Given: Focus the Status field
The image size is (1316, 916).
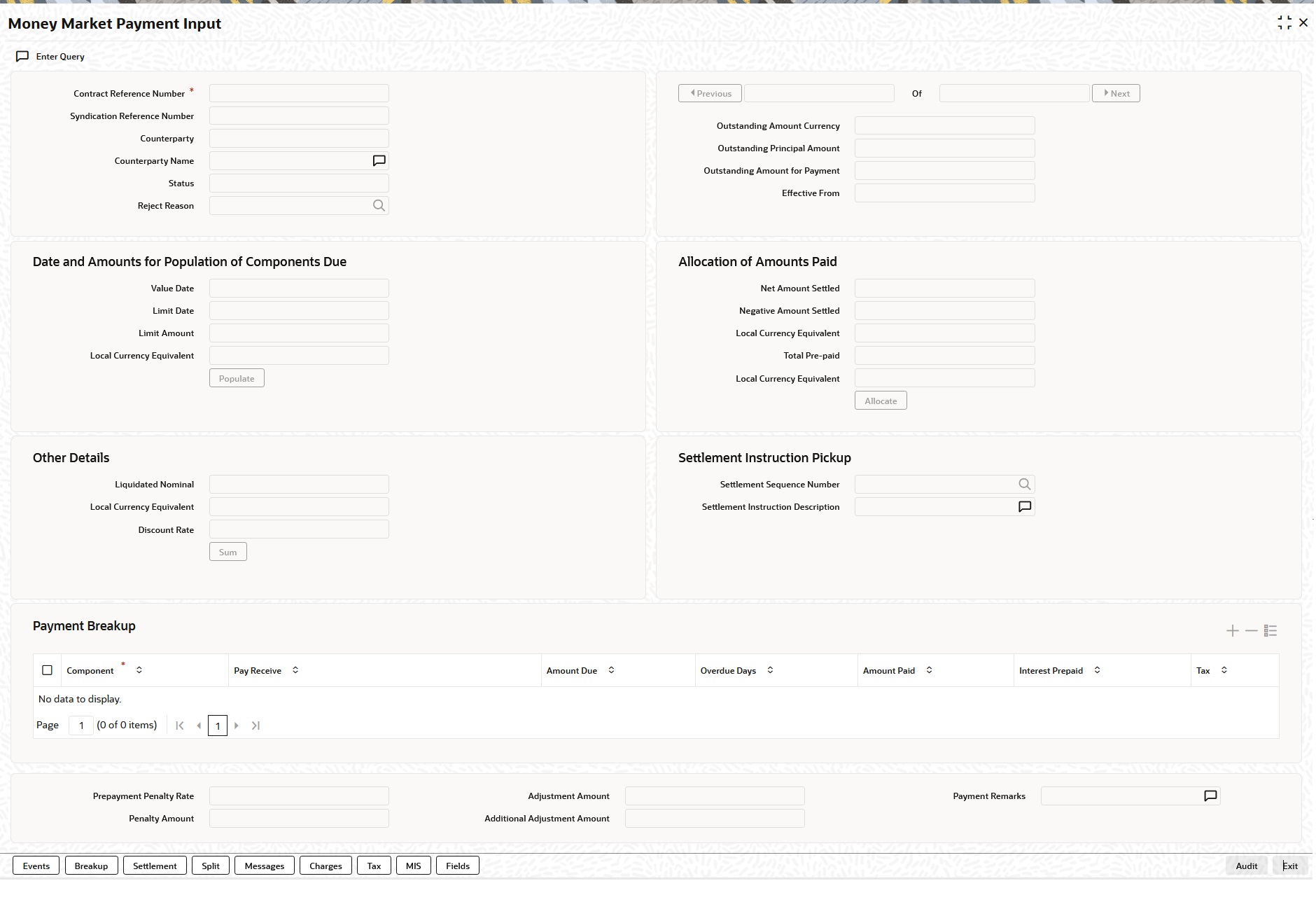Looking at the screenshot, I should click(299, 183).
